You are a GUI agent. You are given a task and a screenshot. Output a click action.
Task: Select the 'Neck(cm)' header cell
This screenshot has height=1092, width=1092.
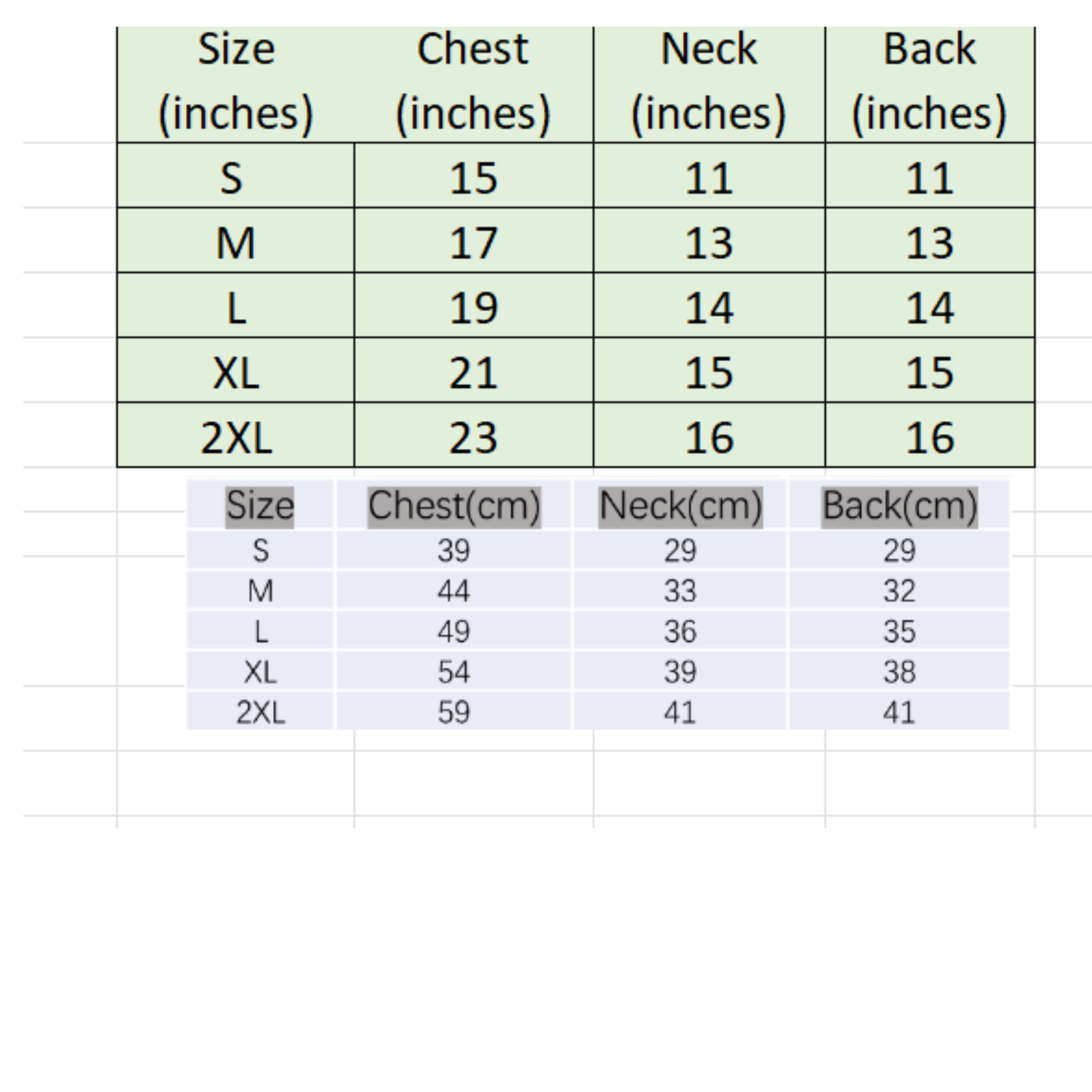tap(680, 506)
